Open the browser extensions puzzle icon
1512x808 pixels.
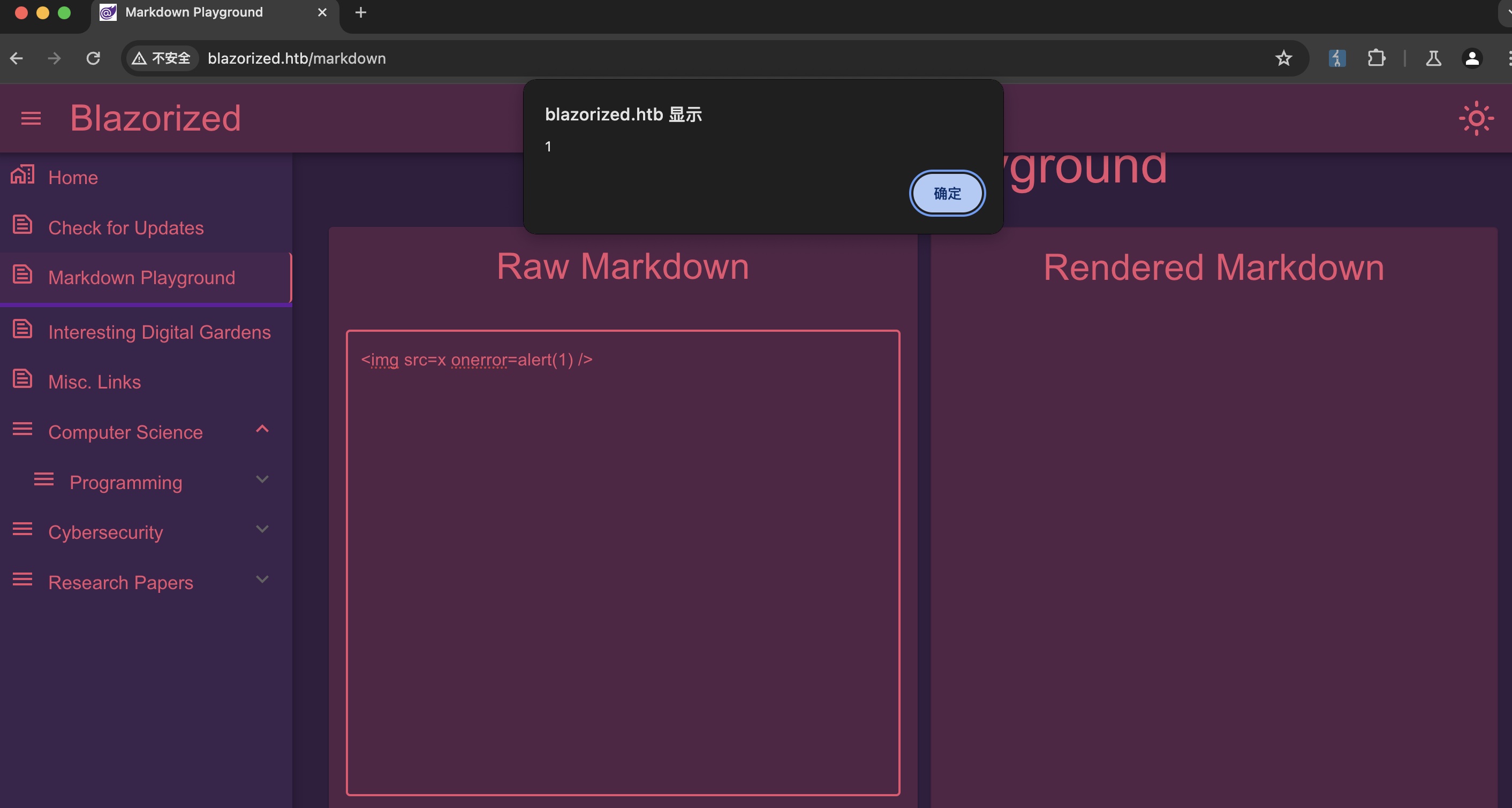pyautogui.click(x=1376, y=58)
